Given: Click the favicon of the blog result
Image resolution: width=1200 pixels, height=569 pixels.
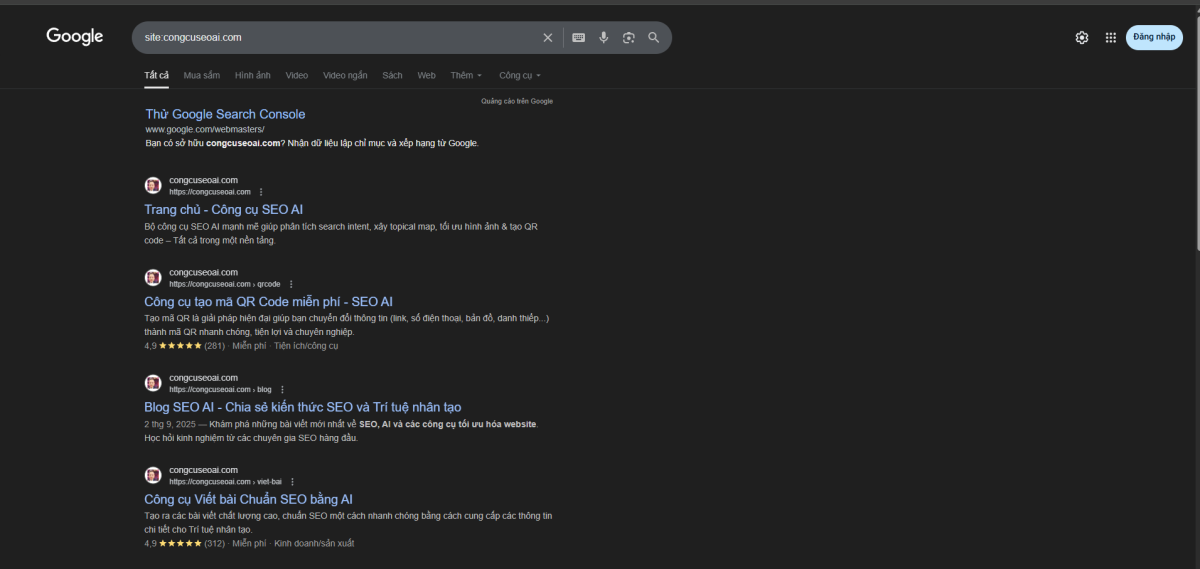Looking at the screenshot, I should (x=153, y=383).
